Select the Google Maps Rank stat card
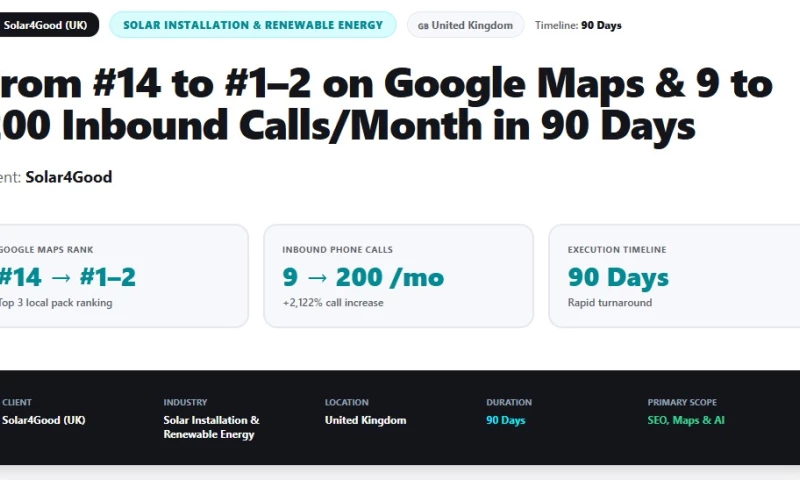Screen dimensions: 800x480 tap(123, 276)
